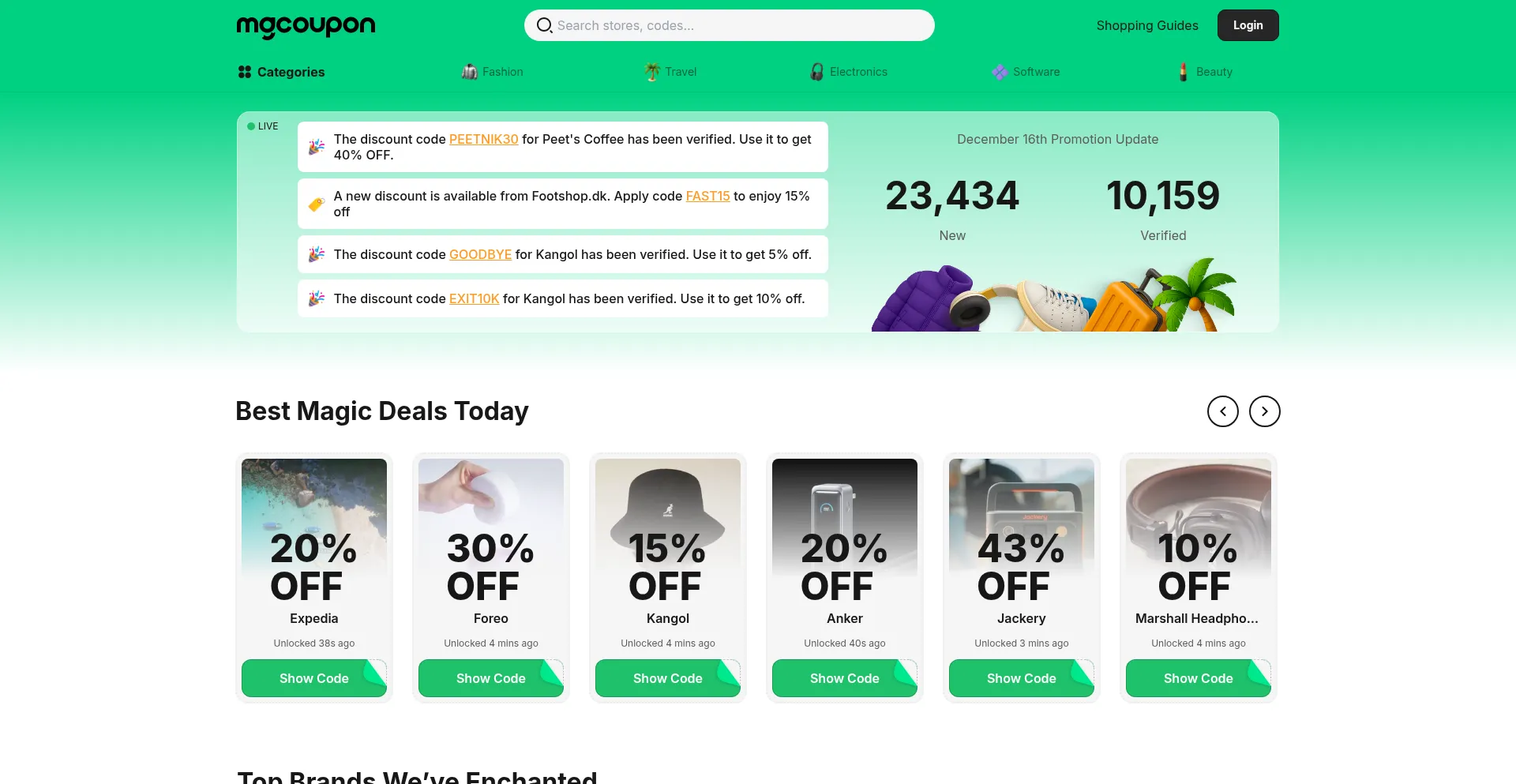Reveal the Jackery 43% off code
The height and width of the screenshot is (784, 1516).
click(1021, 678)
